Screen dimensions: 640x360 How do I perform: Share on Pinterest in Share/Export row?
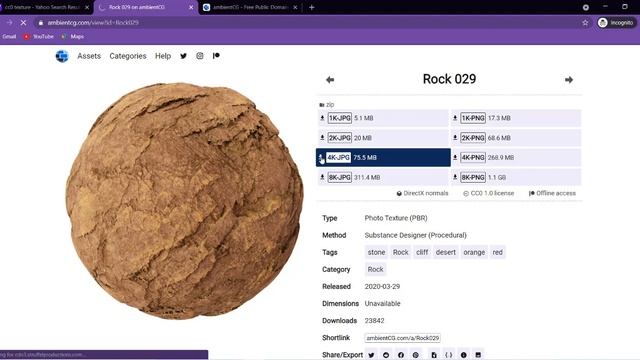(x=416, y=355)
